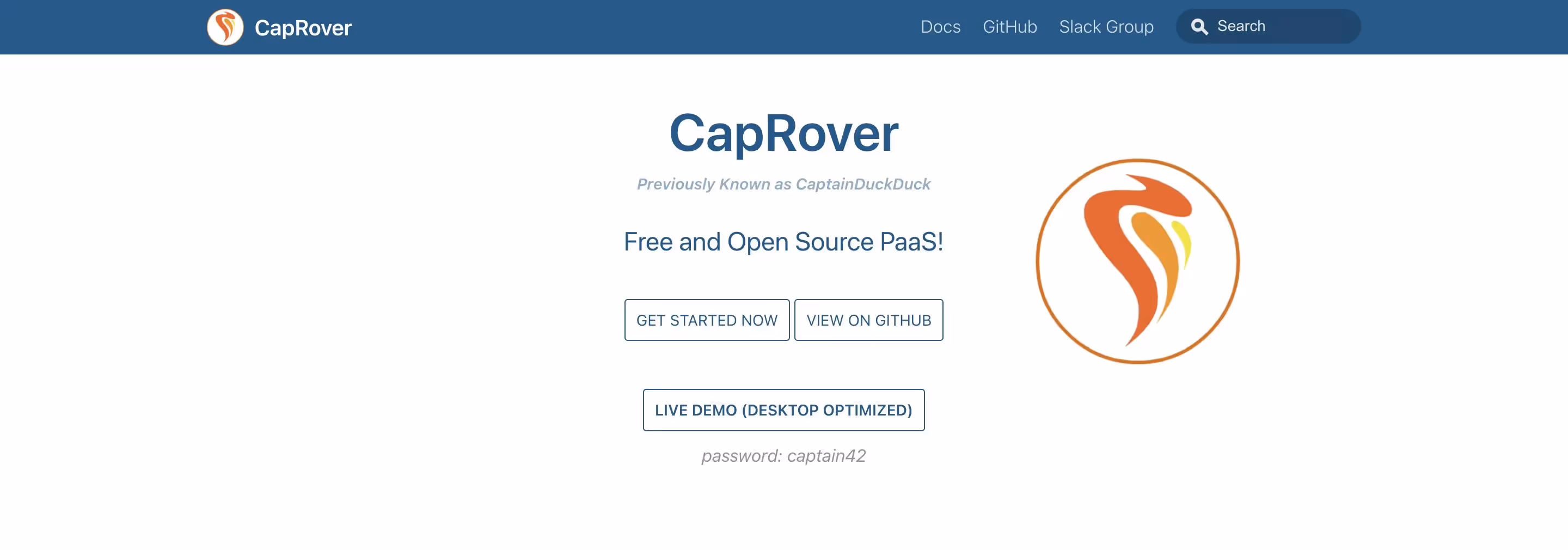
Task: Click the 'password: captain42' text
Action: click(x=783, y=456)
